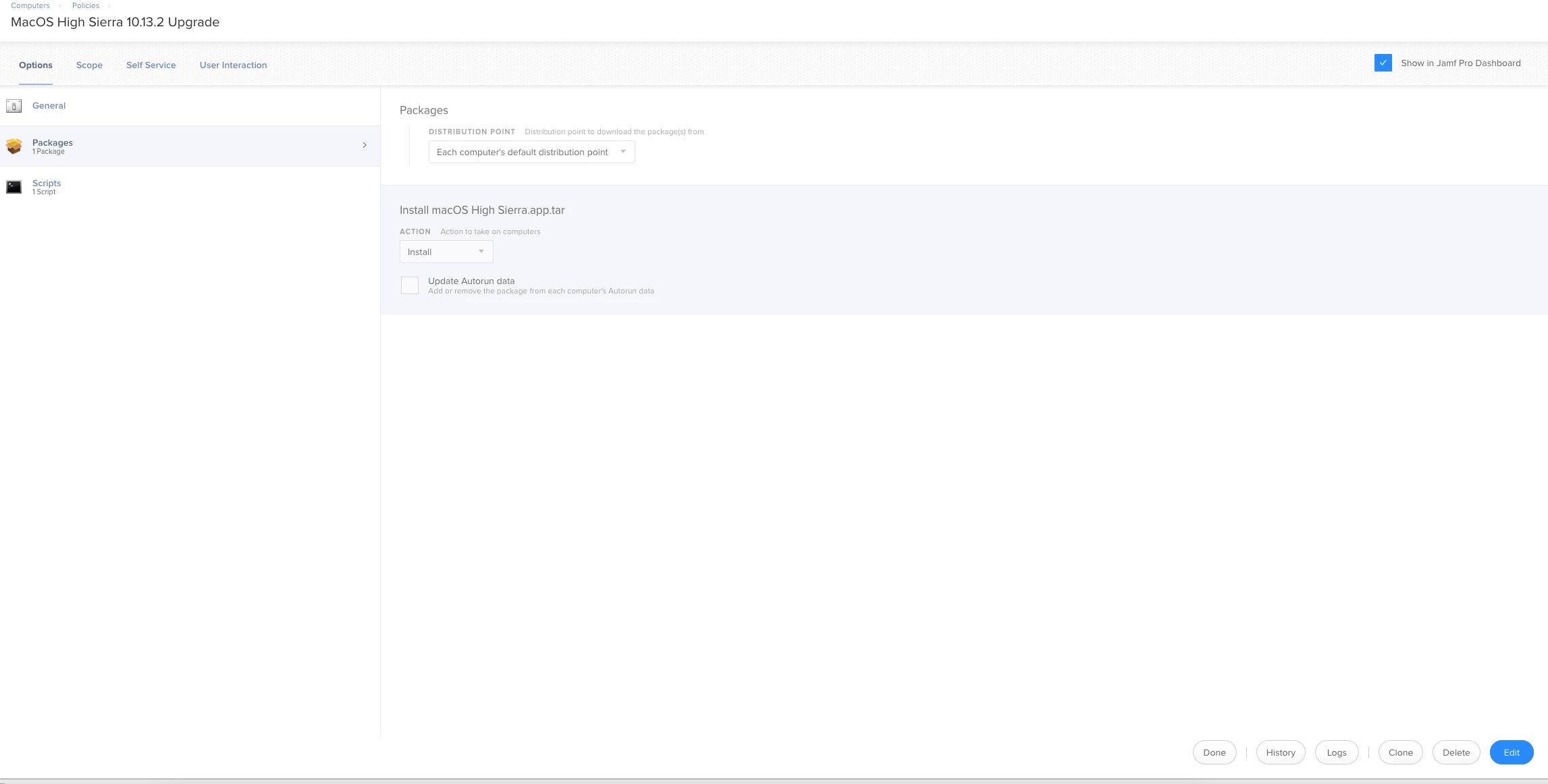Screen dimensions: 1548x784
Task: Go to the User Interaction tab
Action: [233, 65]
